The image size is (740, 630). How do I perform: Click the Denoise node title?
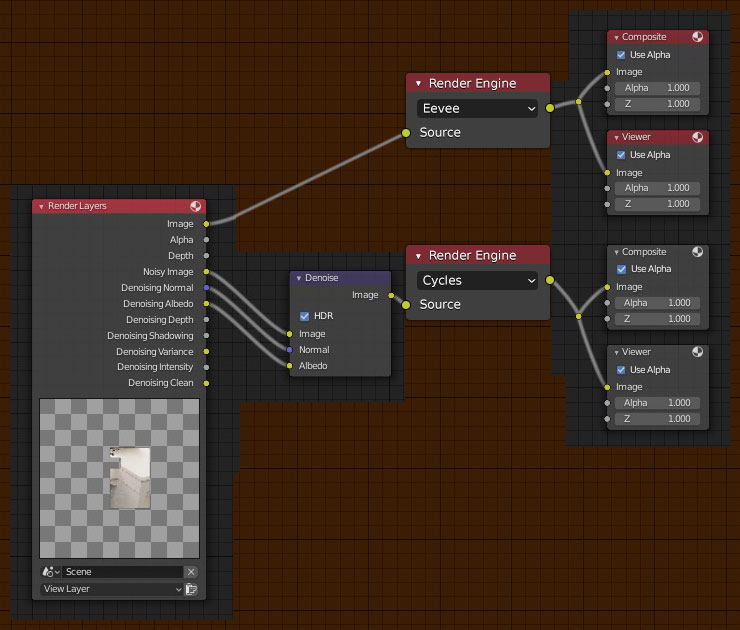[321, 278]
